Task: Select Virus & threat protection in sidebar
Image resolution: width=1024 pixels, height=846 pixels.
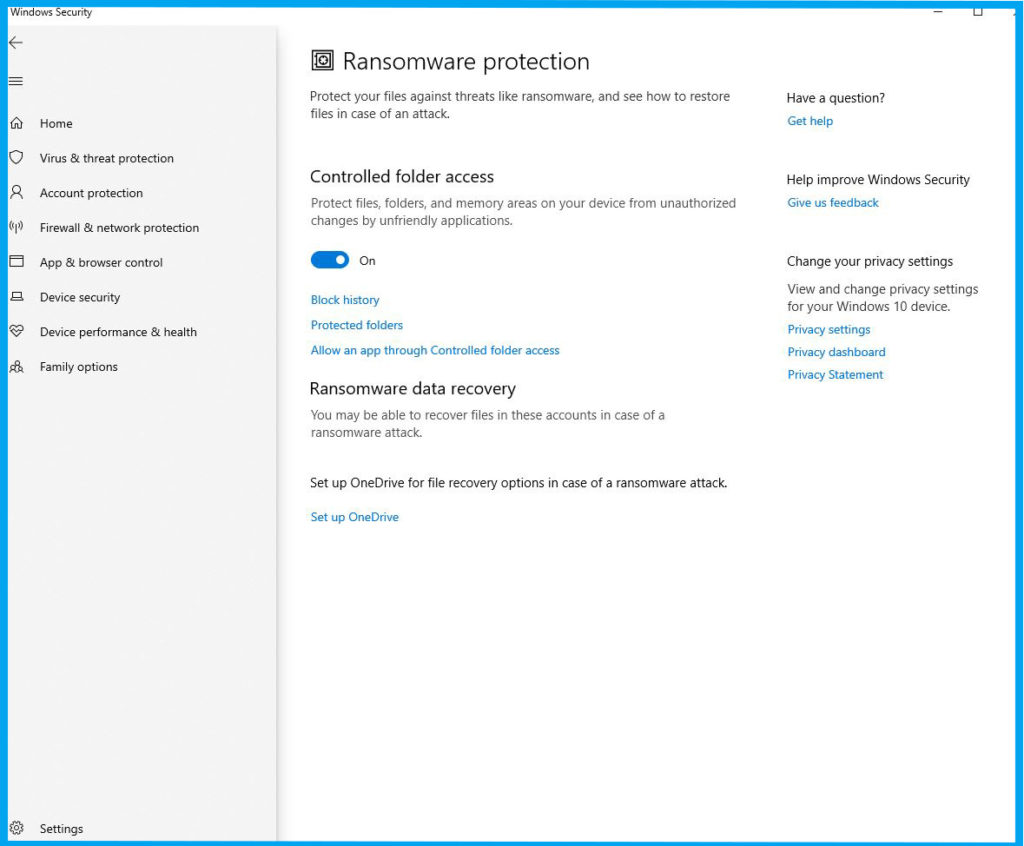Action: 106,158
